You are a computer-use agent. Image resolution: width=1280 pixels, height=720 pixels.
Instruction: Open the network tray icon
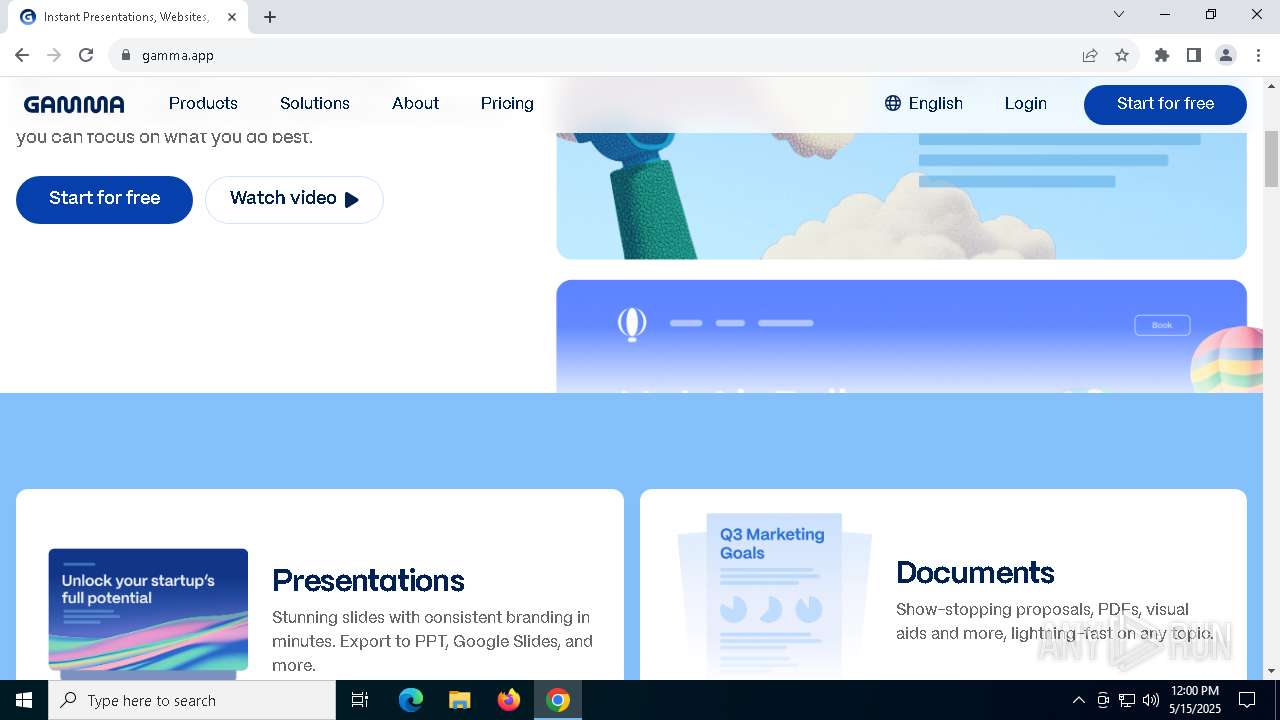1127,700
